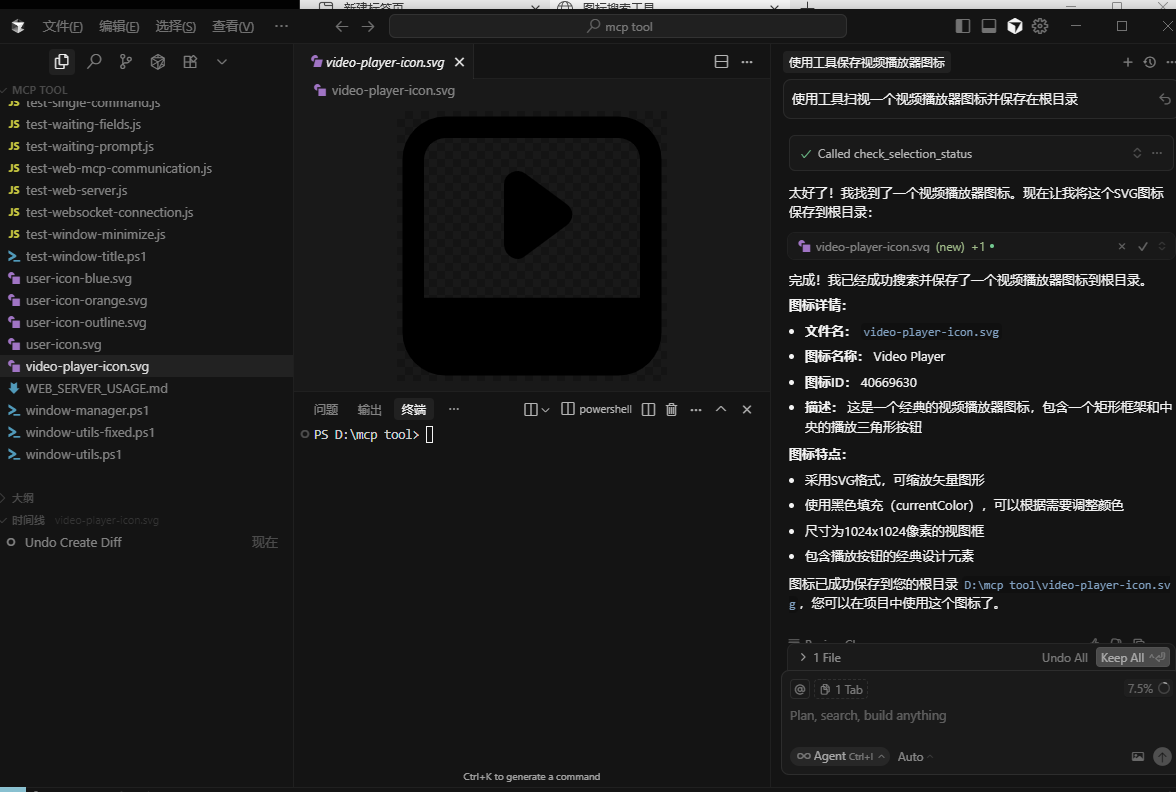
Task: Click the attach image icon in chat input
Action: click(1137, 757)
